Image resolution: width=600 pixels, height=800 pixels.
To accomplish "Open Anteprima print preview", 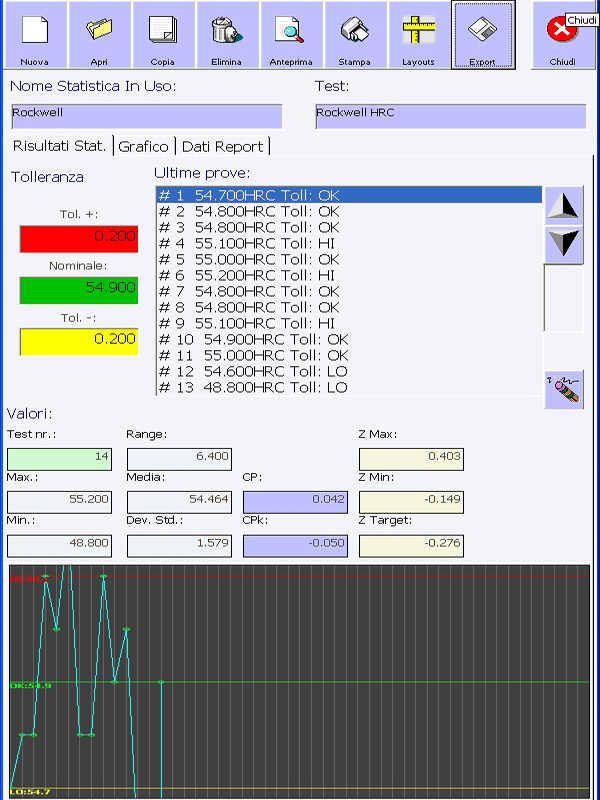I will click(x=290, y=35).
